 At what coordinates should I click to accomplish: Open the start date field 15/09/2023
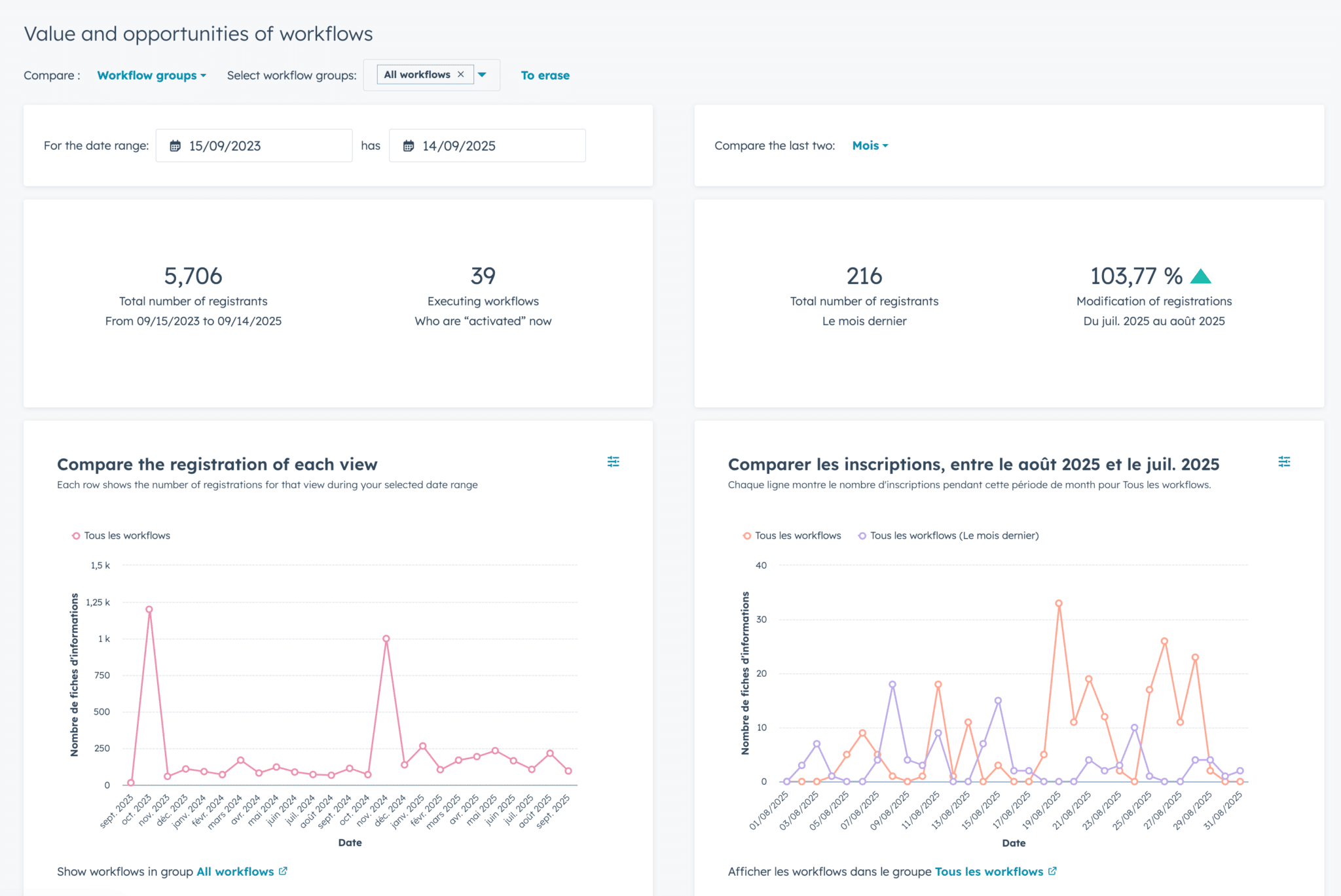point(254,145)
